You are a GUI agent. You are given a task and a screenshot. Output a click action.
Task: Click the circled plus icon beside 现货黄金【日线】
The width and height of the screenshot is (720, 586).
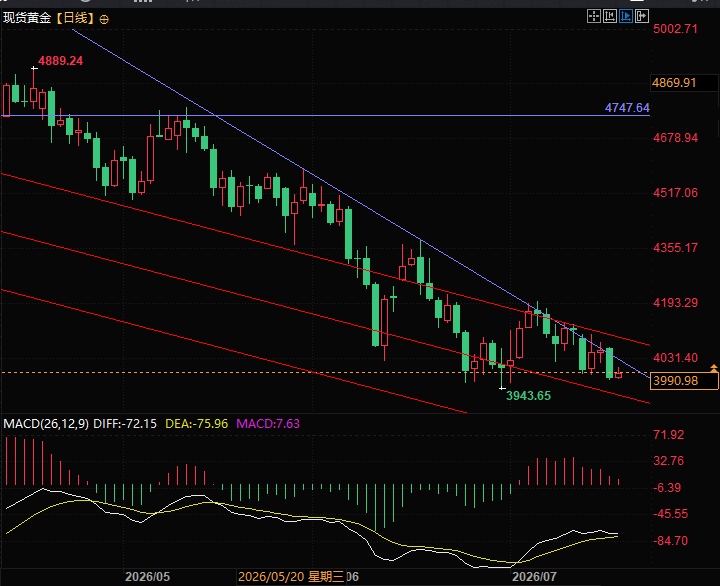click(104, 19)
